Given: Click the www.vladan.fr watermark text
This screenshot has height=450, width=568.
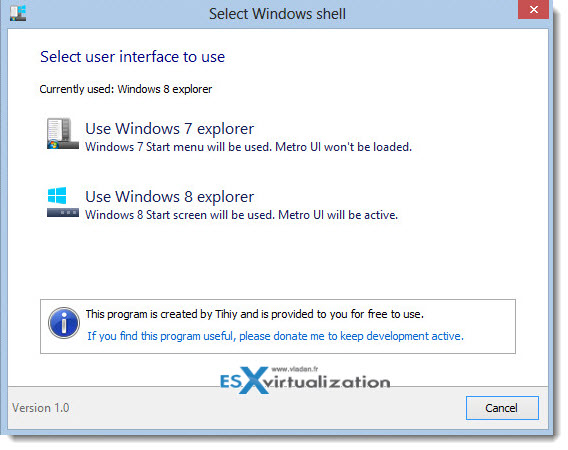Looking at the screenshot, I should click(x=295, y=369).
